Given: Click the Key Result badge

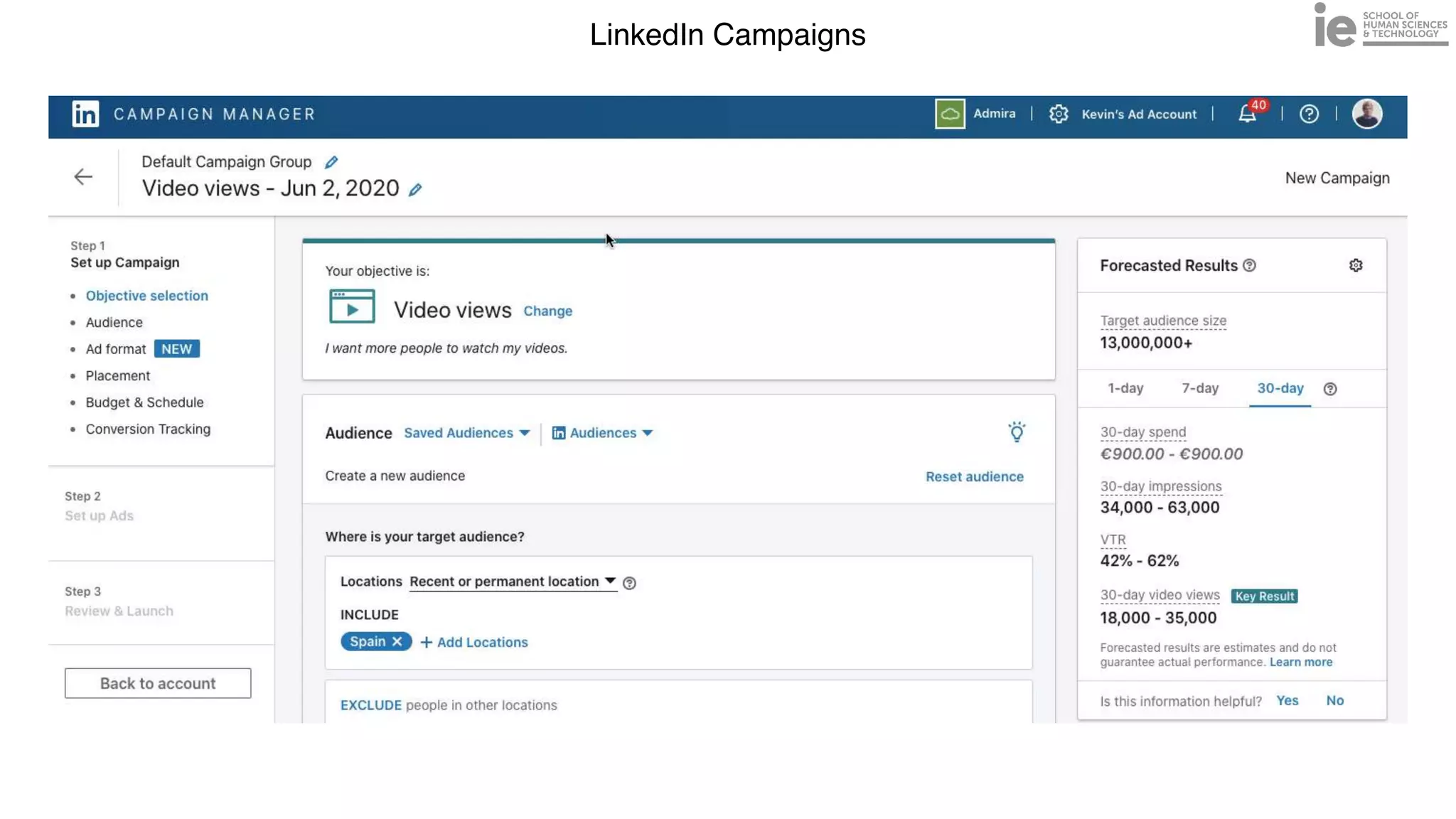Looking at the screenshot, I should (x=1264, y=596).
